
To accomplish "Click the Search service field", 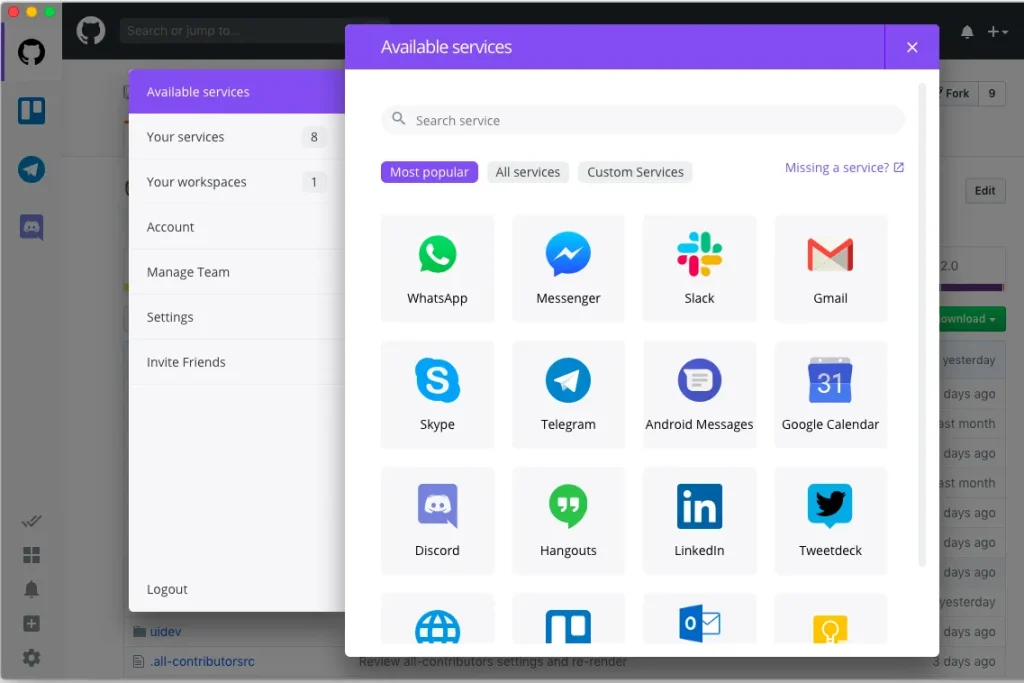I will point(643,120).
